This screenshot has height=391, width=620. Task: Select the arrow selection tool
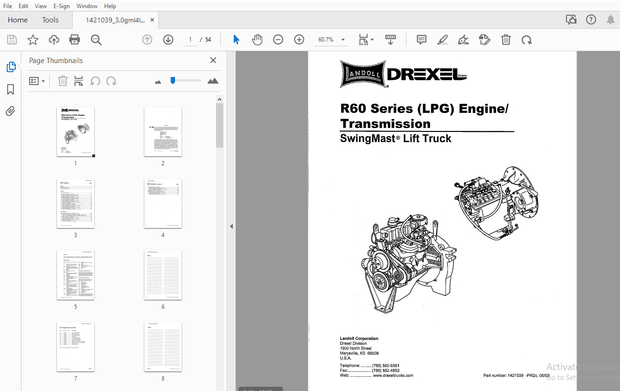coord(236,40)
